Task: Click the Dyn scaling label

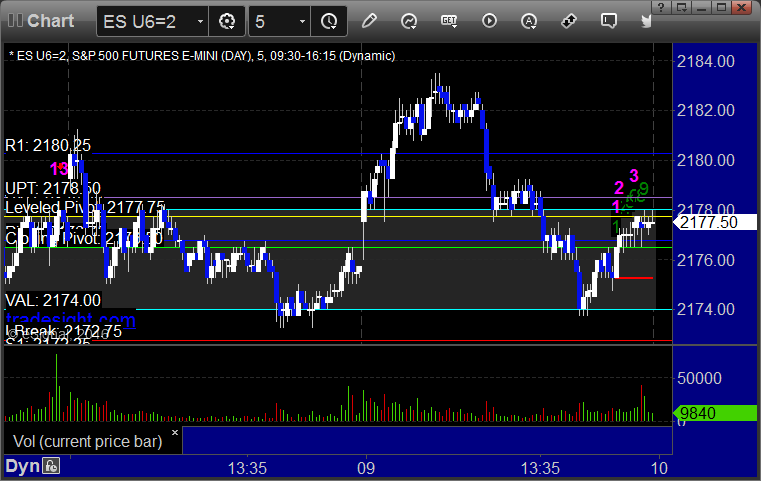Action: pyautogui.click(x=22, y=466)
